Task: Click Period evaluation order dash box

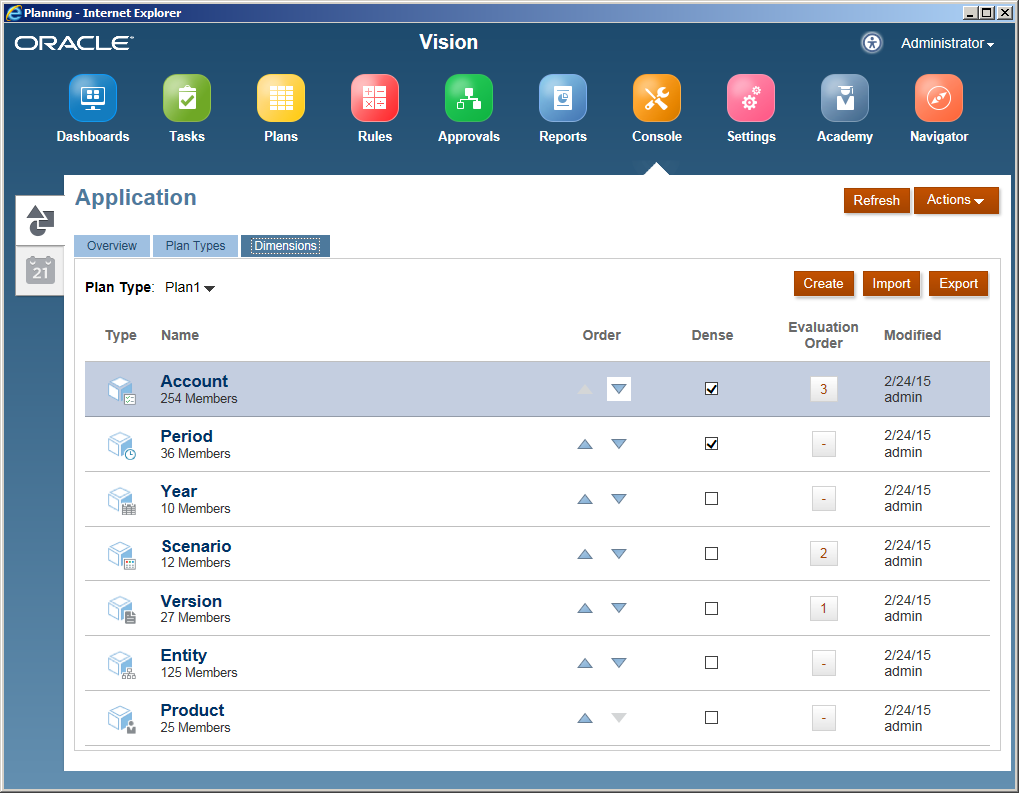Action: [x=823, y=444]
